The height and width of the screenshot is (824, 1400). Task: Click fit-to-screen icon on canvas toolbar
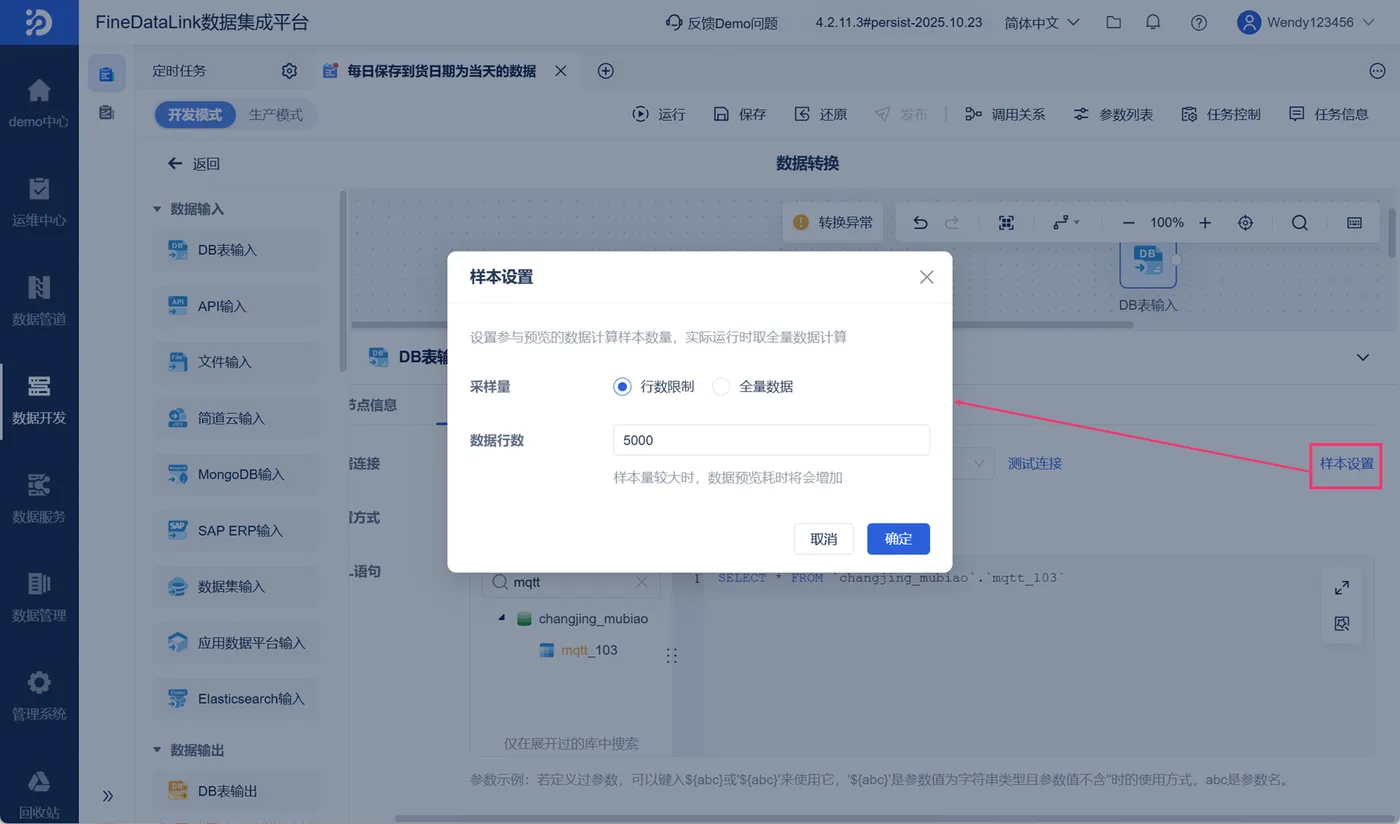click(x=1007, y=223)
